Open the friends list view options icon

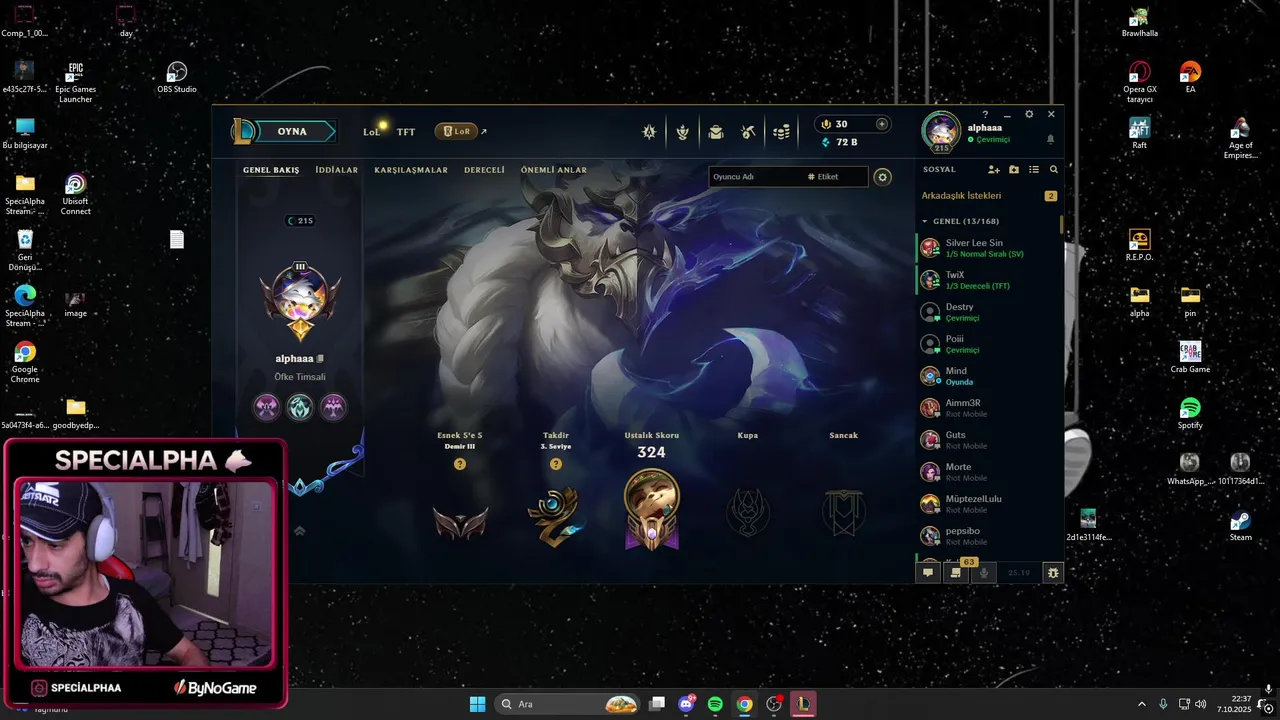(1034, 170)
